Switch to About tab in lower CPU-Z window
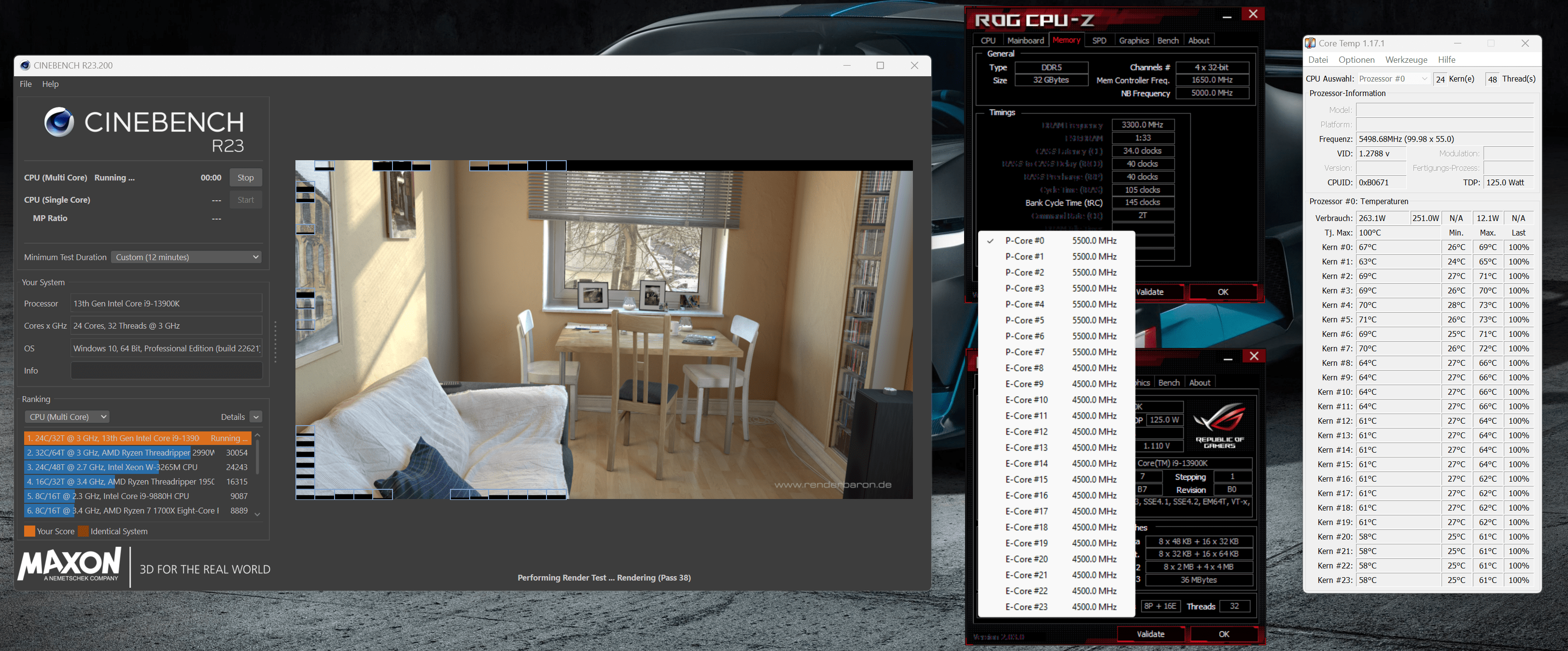 (1200, 382)
